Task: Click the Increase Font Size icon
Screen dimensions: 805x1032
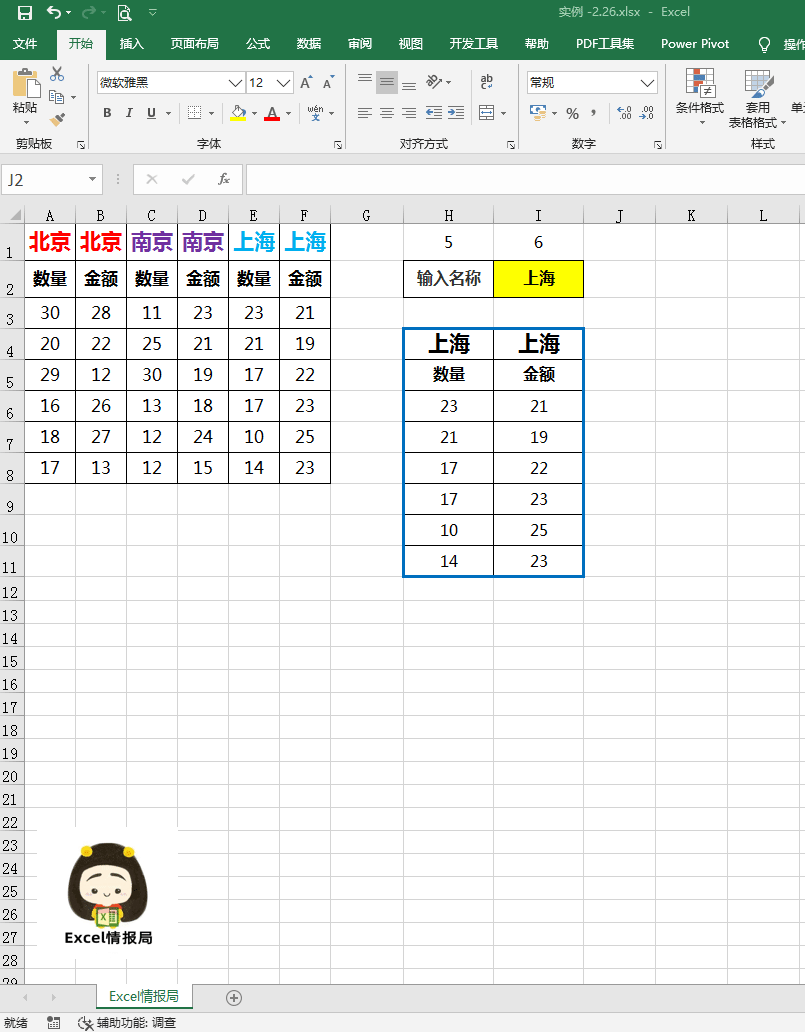Action: pyautogui.click(x=306, y=83)
